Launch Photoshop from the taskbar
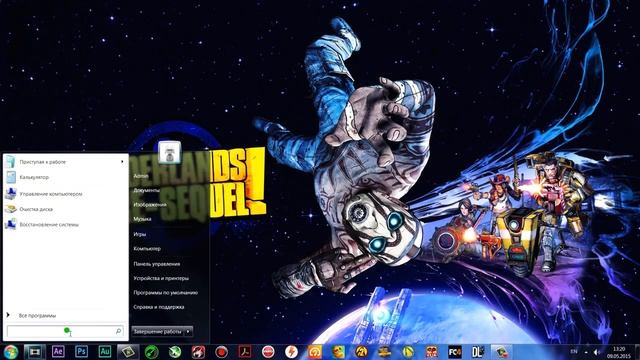 coord(82,351)
